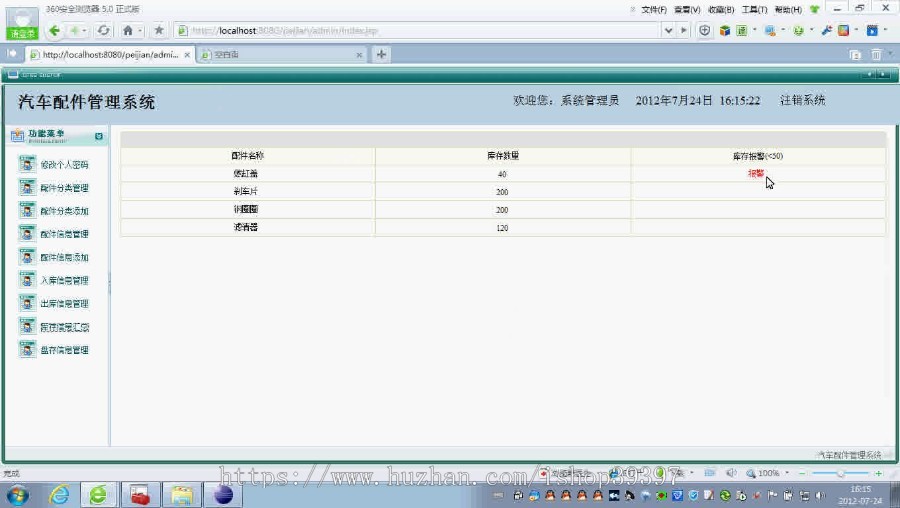Click the zoom-out minus button in status bar

[802, 473]
